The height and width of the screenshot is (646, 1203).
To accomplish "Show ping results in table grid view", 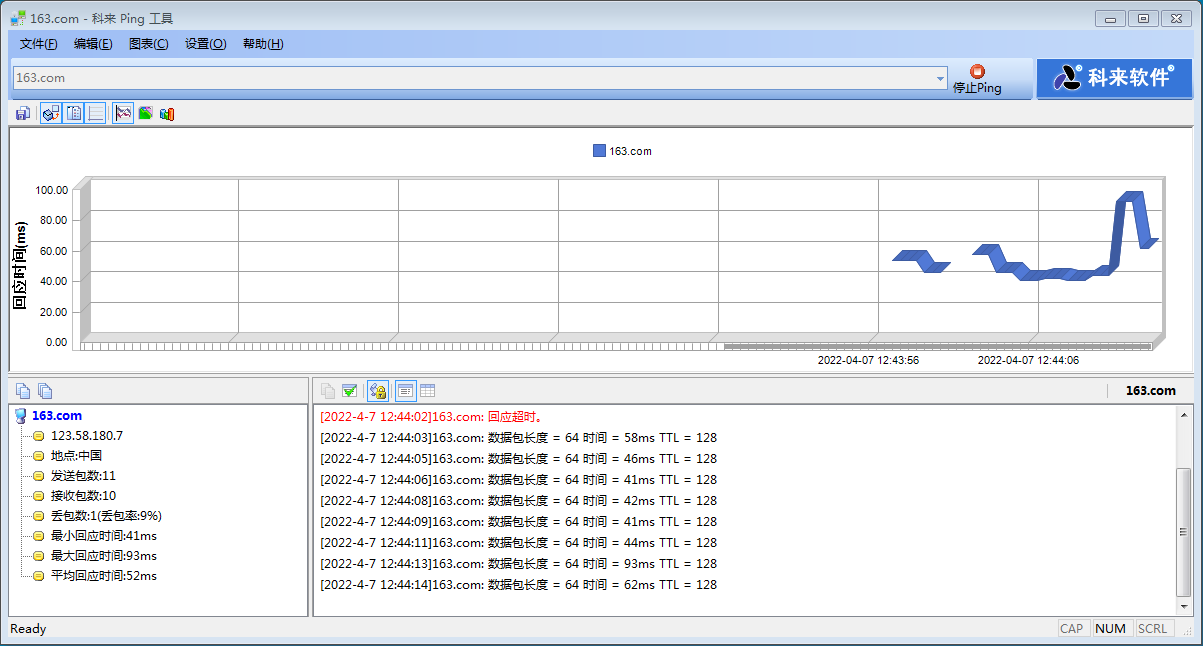I will (427, 391).
